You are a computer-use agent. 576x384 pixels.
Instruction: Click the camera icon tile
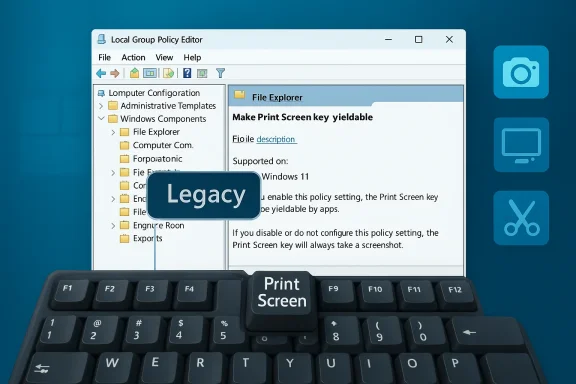(521, 72)
